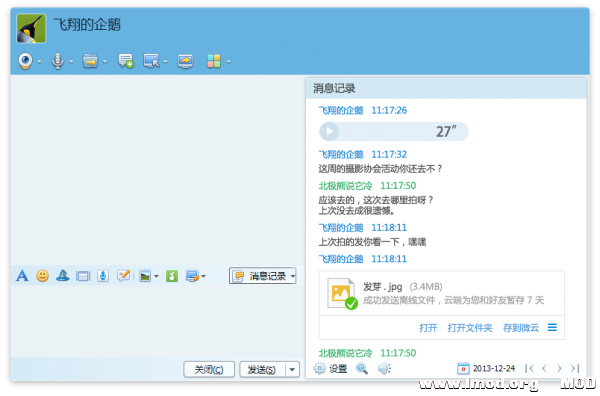Open send options arrow beside 发送(S)
600x396 pixels.
(x=292, y=370)
